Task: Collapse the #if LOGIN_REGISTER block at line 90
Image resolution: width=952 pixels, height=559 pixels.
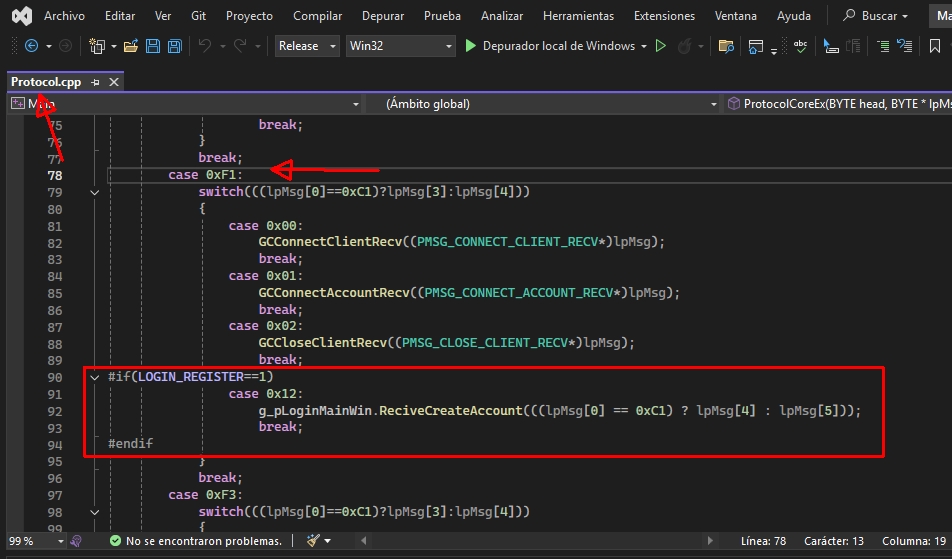Action: [x=95, y=378]
